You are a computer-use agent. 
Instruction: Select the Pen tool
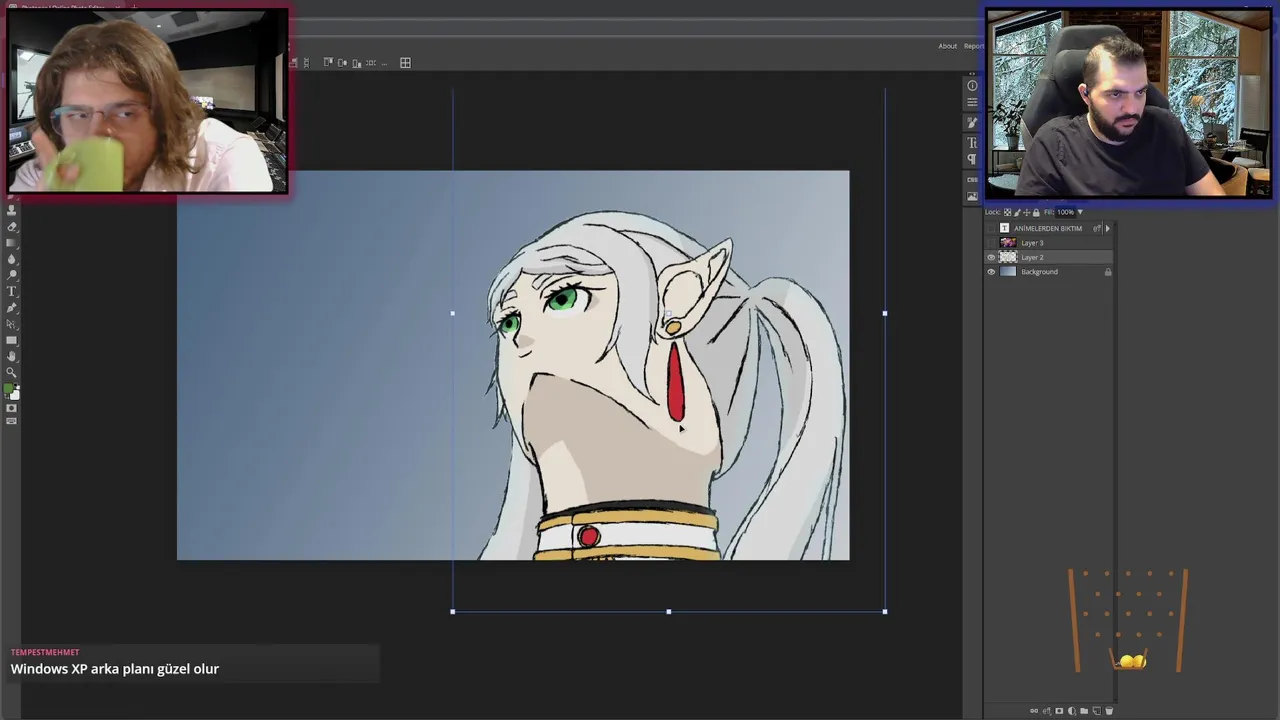12,308
